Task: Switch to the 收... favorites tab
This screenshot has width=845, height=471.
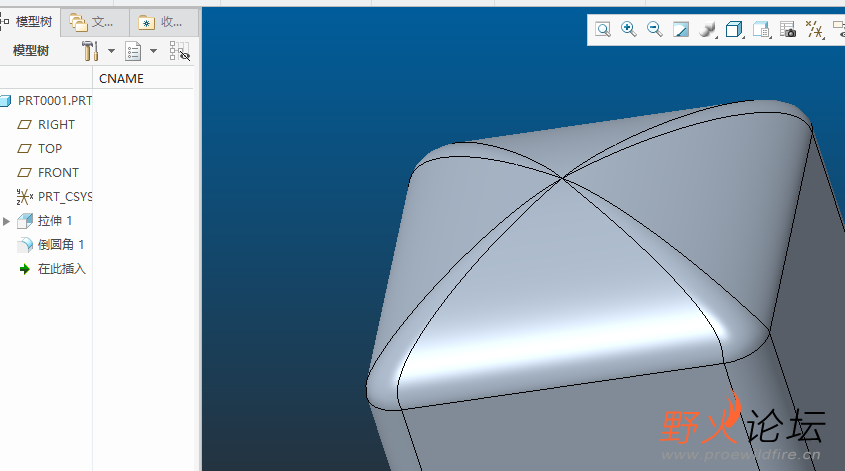Action: click(164, 23)
